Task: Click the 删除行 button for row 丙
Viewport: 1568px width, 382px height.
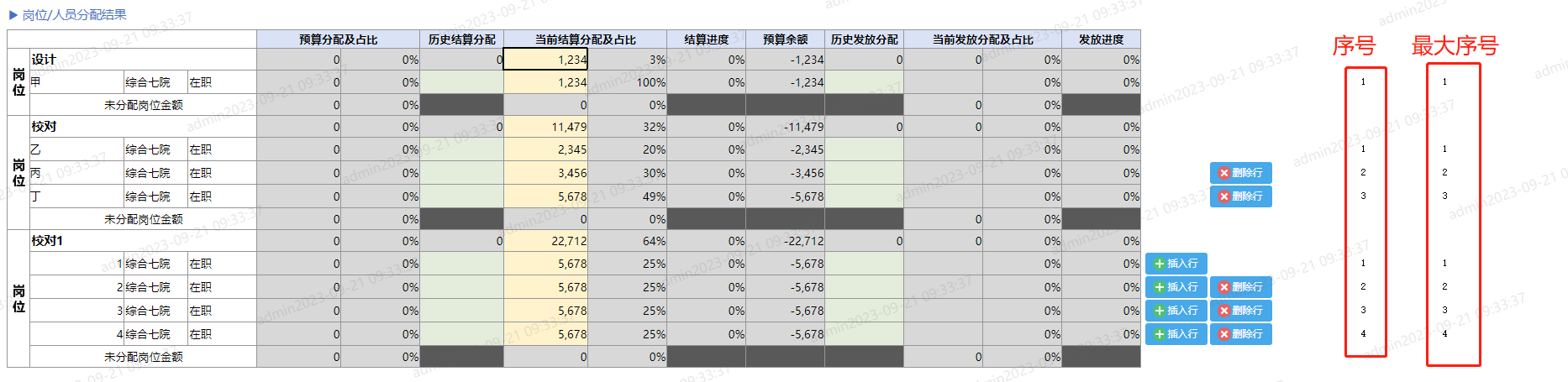Action: (x=1240, y=173)
